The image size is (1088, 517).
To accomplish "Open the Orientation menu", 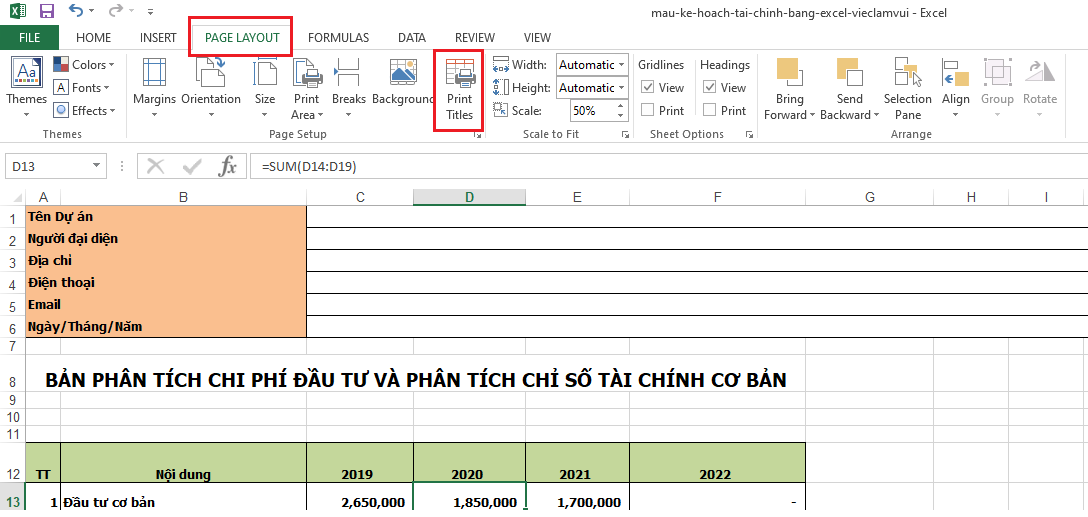I will point(211,87).
